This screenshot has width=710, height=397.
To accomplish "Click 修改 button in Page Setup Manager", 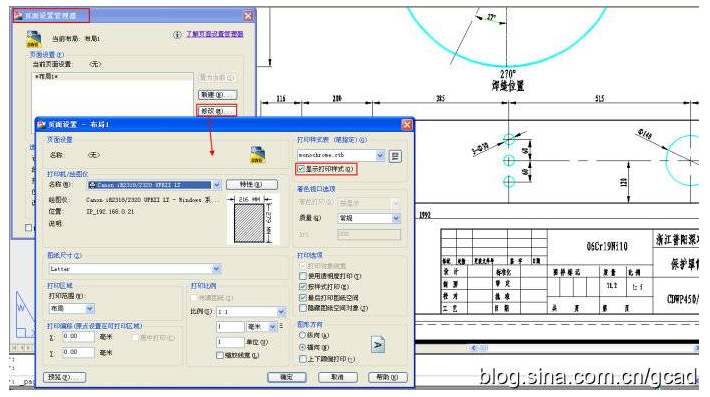I will pyautogui.click(x=216, y=111).
